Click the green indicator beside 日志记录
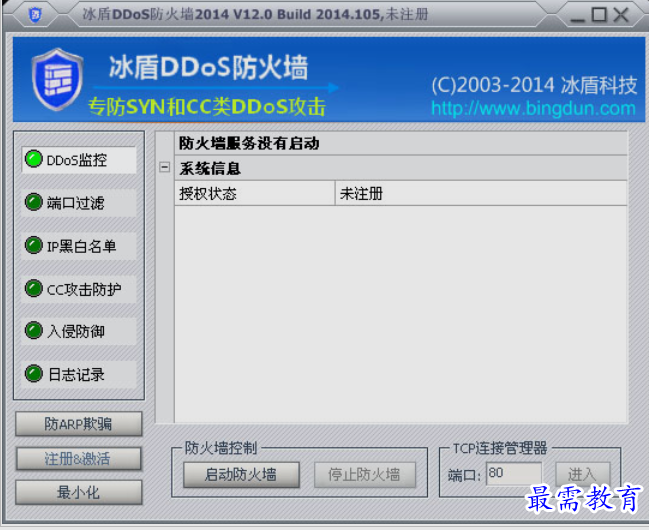 (x=34, y=373)
